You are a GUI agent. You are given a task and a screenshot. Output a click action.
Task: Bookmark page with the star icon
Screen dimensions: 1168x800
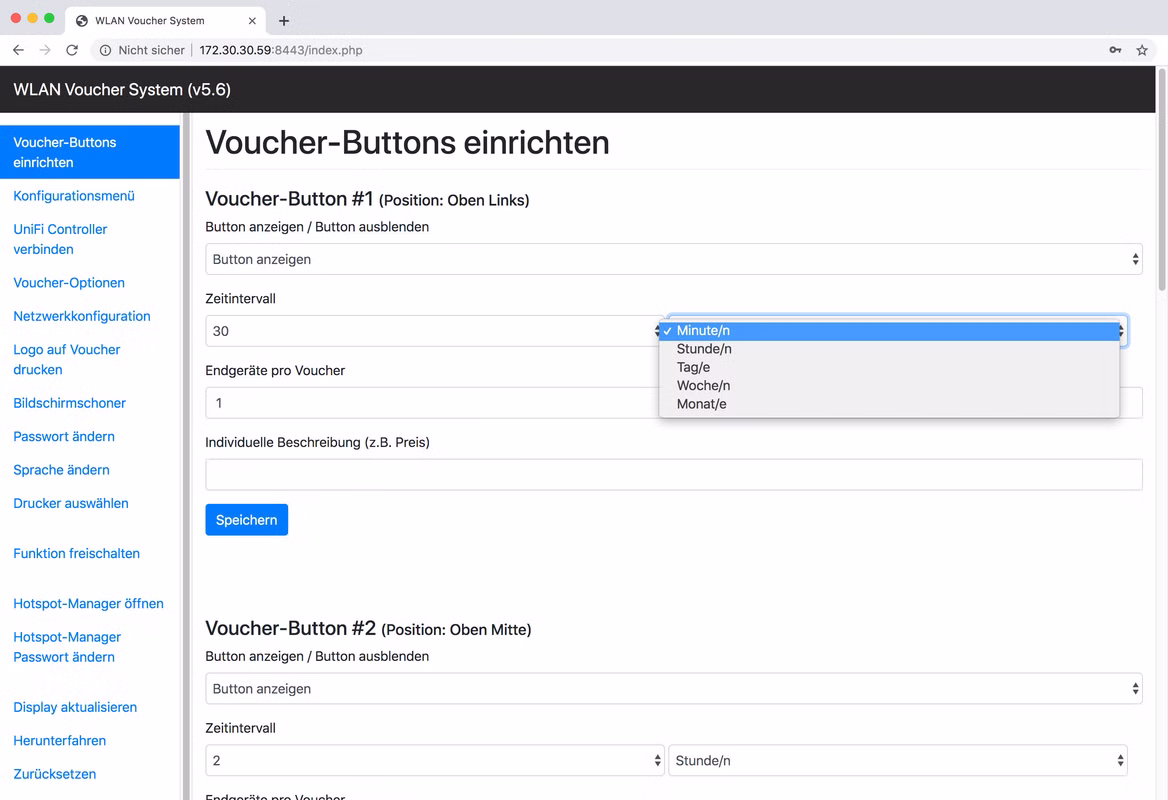click(1142, 50)
